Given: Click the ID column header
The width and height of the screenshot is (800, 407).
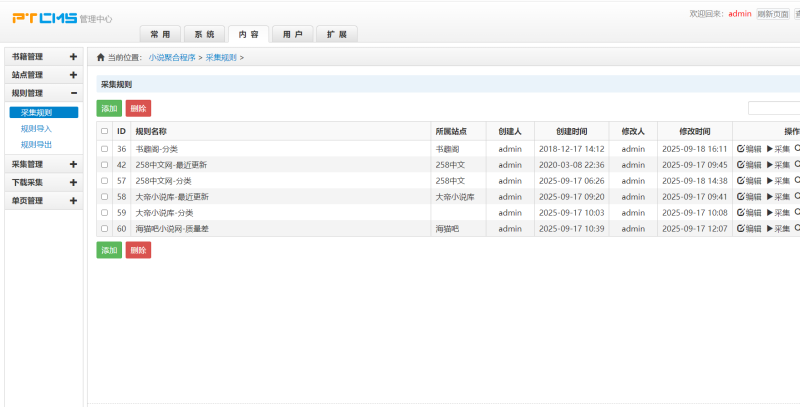Looking at the screenshot, I should (121, 131).
